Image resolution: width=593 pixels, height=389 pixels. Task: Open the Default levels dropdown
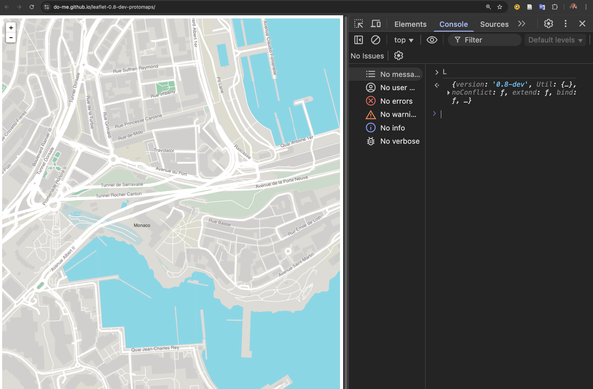pos(555,40)
